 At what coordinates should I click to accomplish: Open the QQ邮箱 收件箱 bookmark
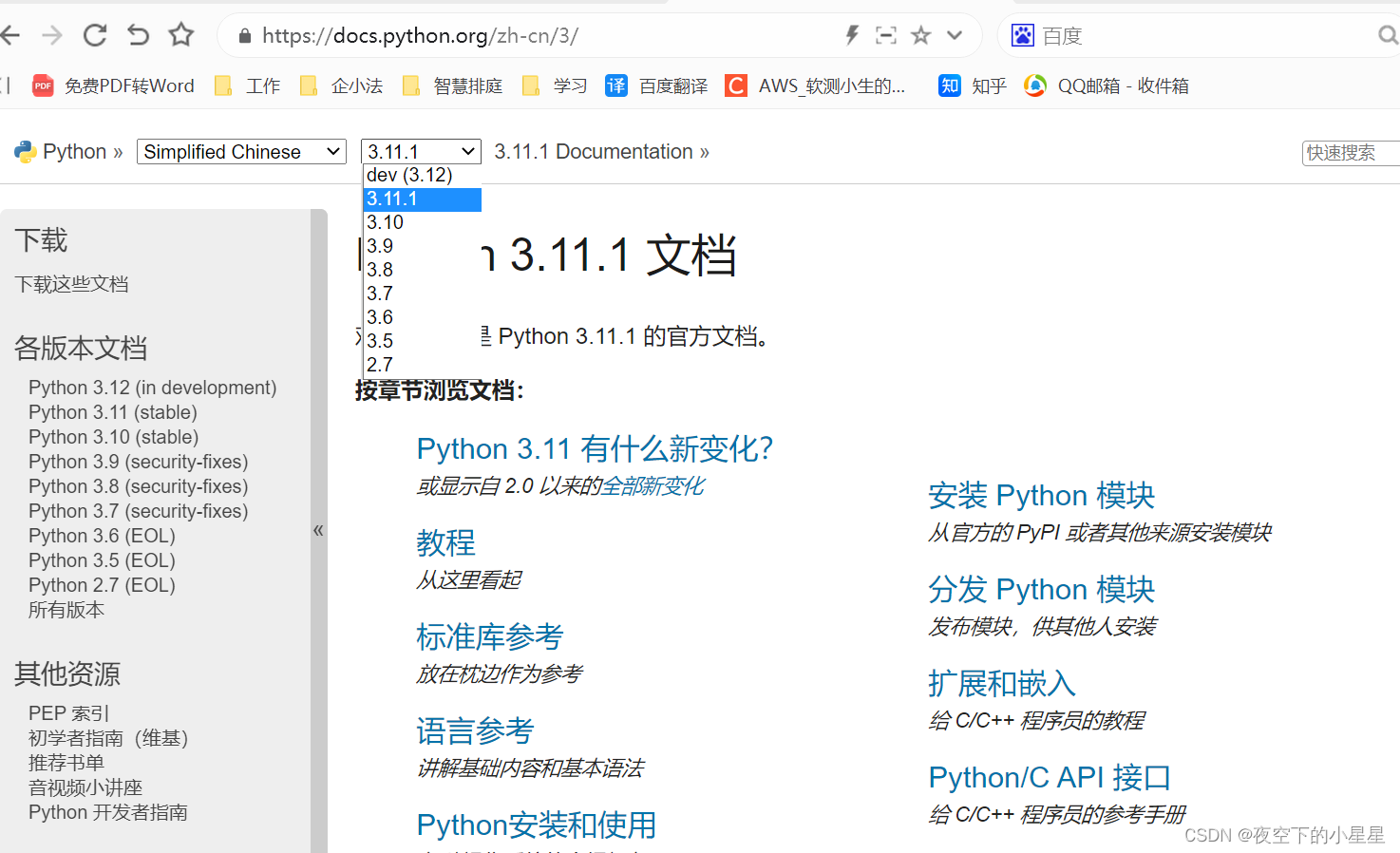[x=1107, y=85]
